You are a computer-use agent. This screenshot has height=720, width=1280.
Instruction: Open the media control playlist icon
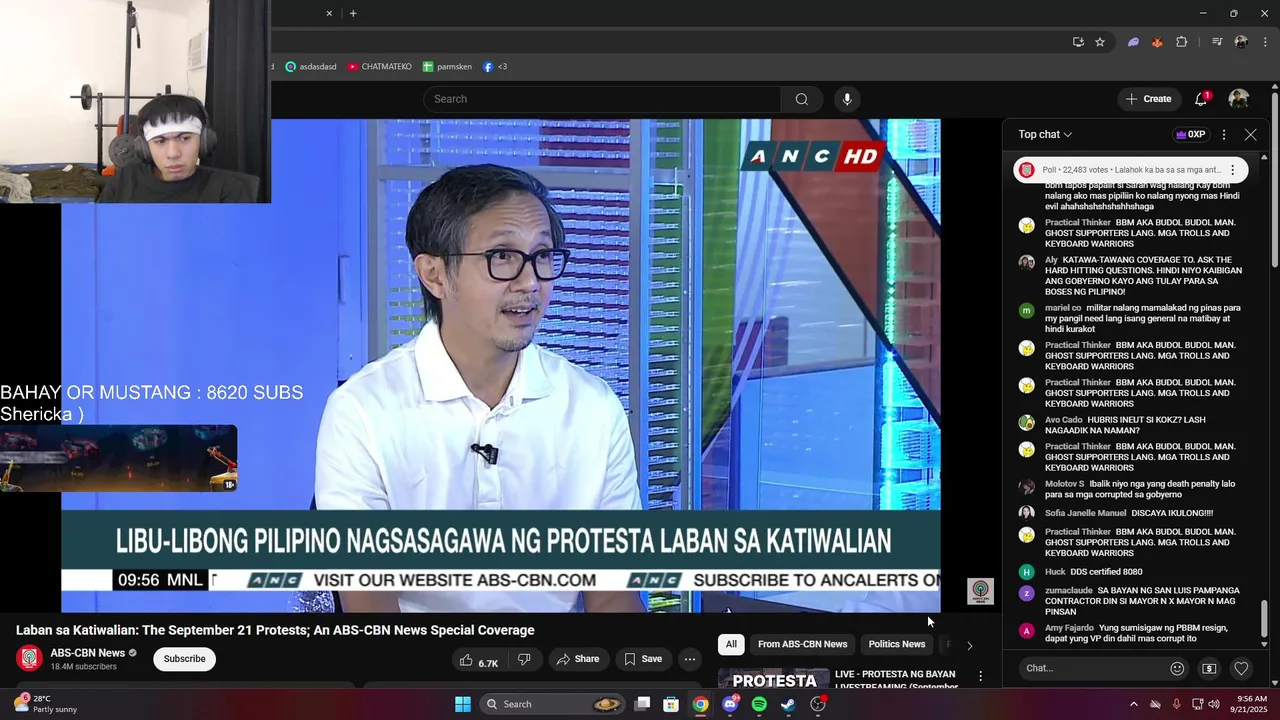click(x=1217, y=42)
